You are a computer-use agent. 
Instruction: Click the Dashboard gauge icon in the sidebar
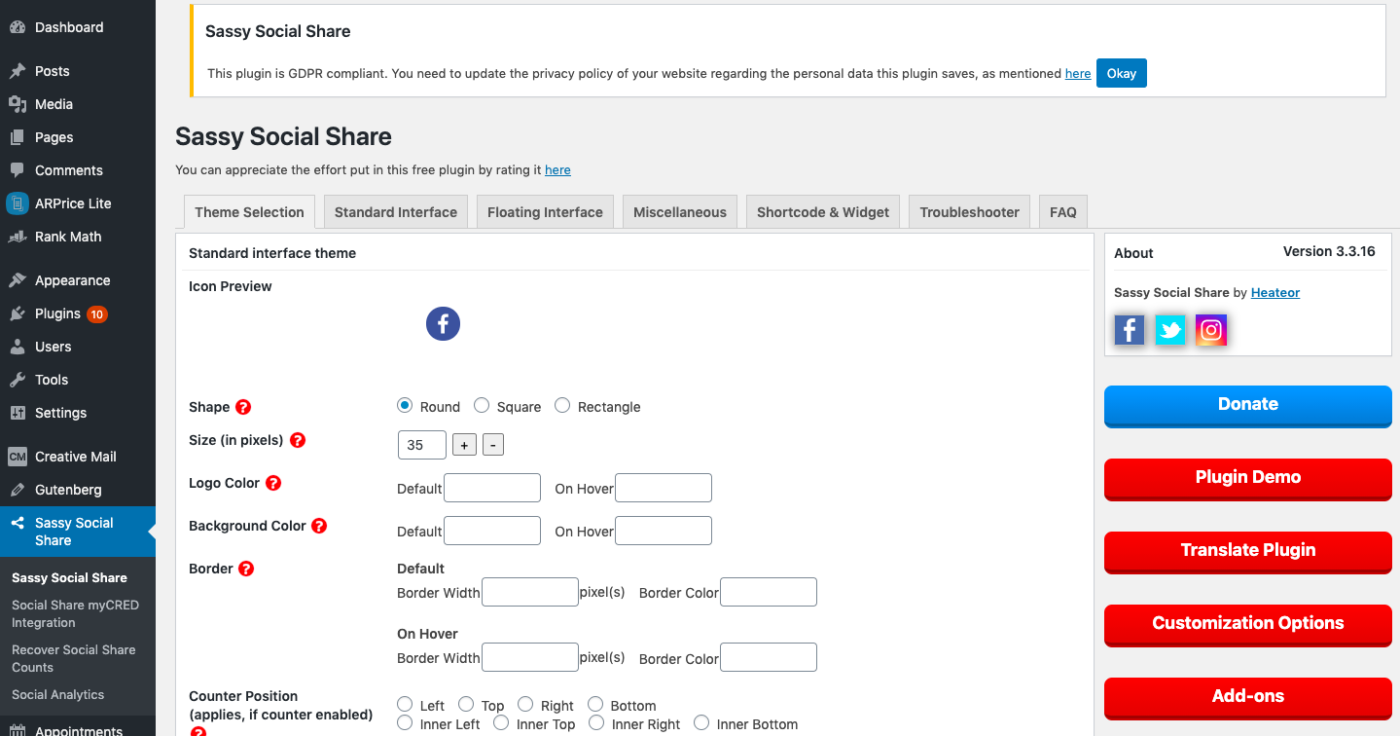(17, 27)
